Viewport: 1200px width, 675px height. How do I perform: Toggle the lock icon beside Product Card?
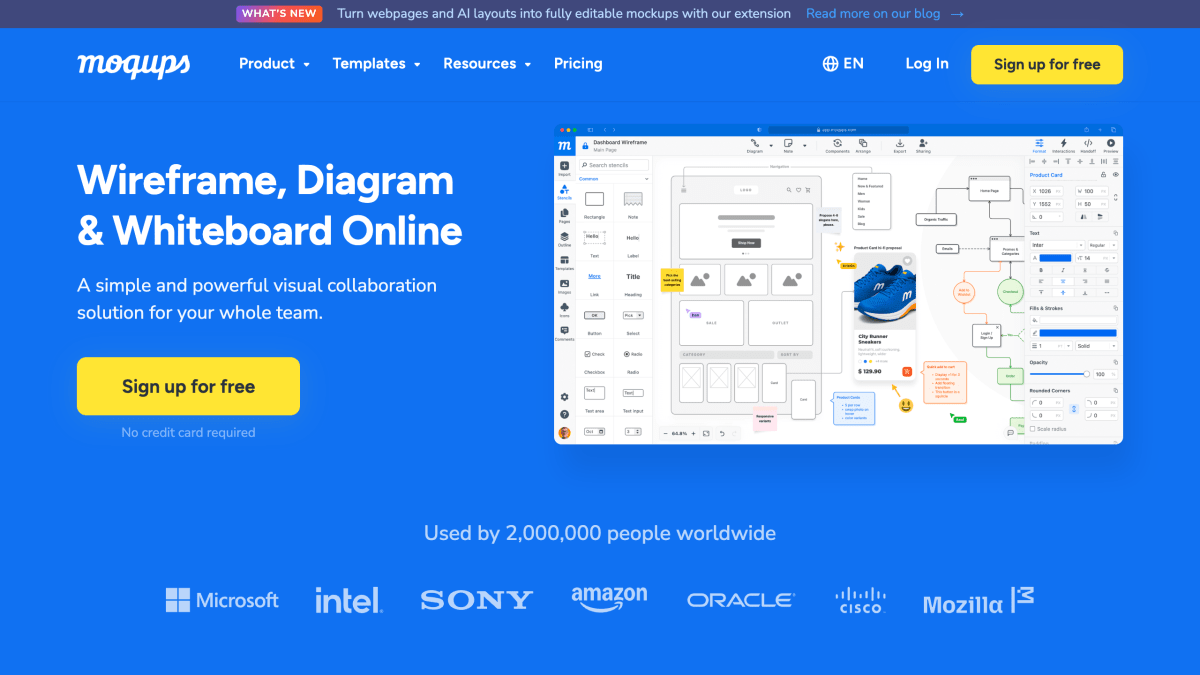point(1103,175)
